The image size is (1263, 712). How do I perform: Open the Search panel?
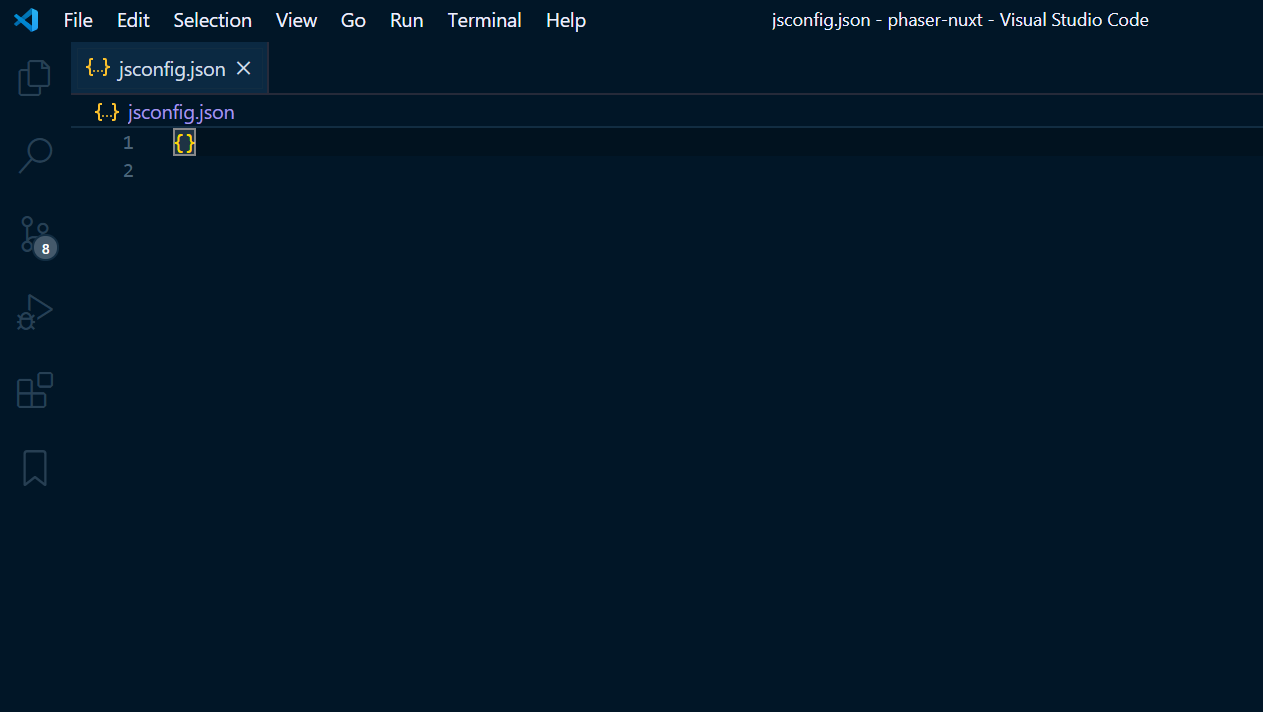pyautogui.click(x=34, y=156)
